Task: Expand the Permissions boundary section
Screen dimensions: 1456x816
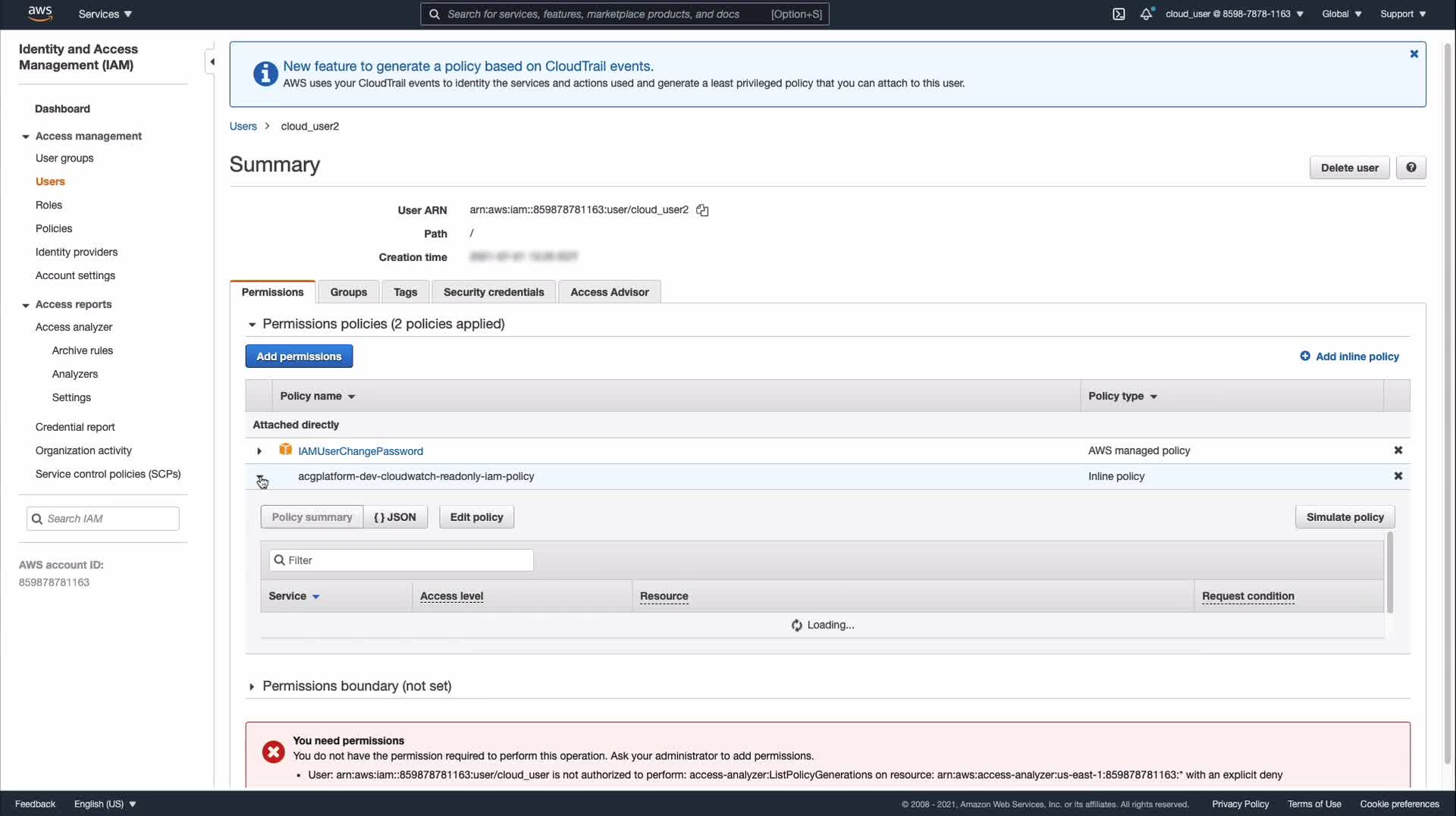Action: click(252, 686)
